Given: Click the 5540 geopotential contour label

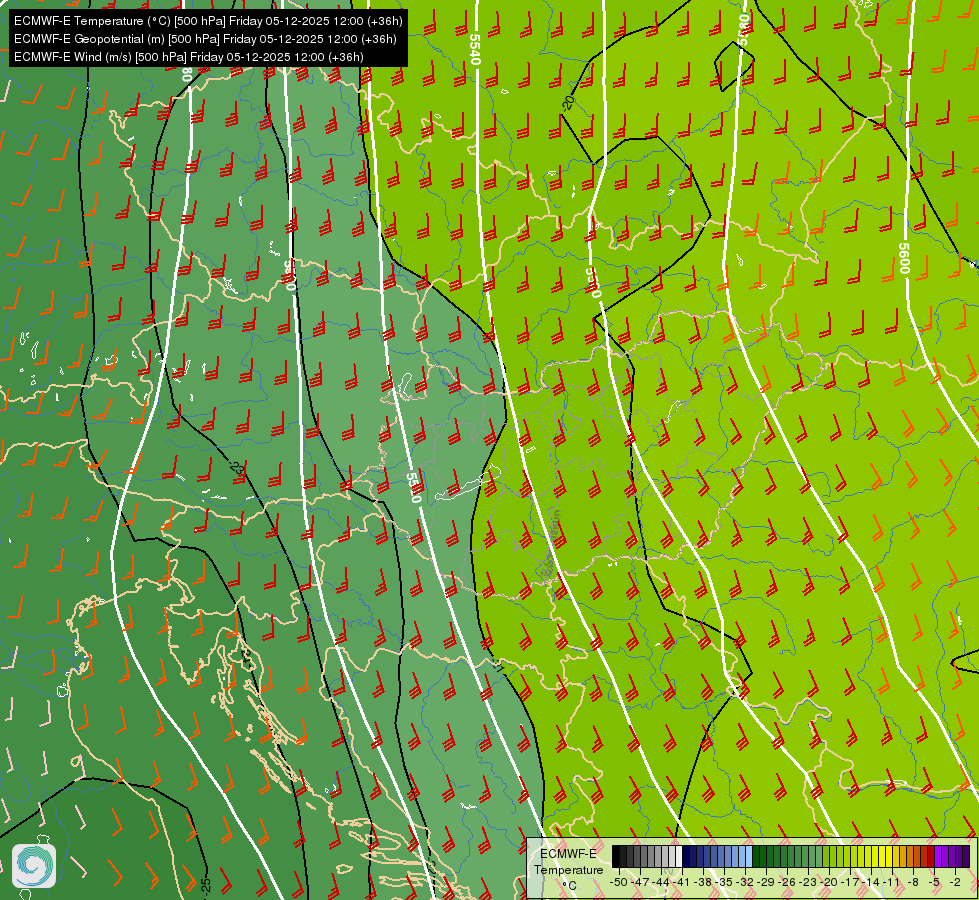Looking at the screenshot, I should [475, 49].
